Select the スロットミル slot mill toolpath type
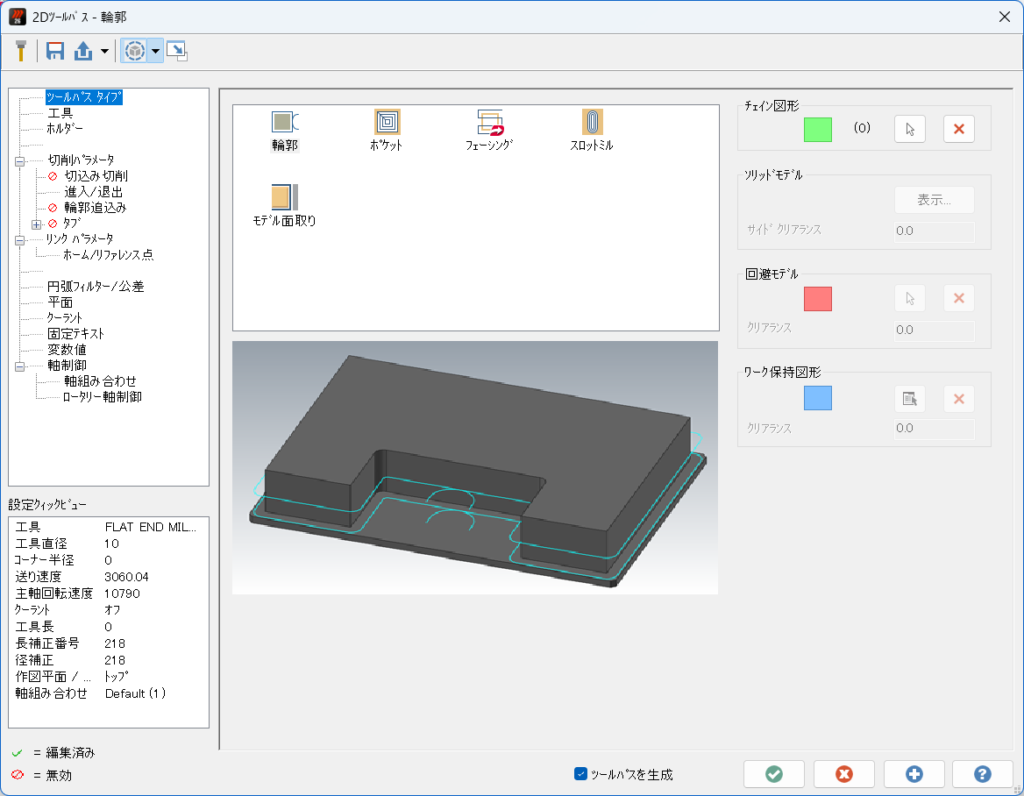Viewport: 1024px width, 796px height. pyautogui.click(x=592, y=131)
